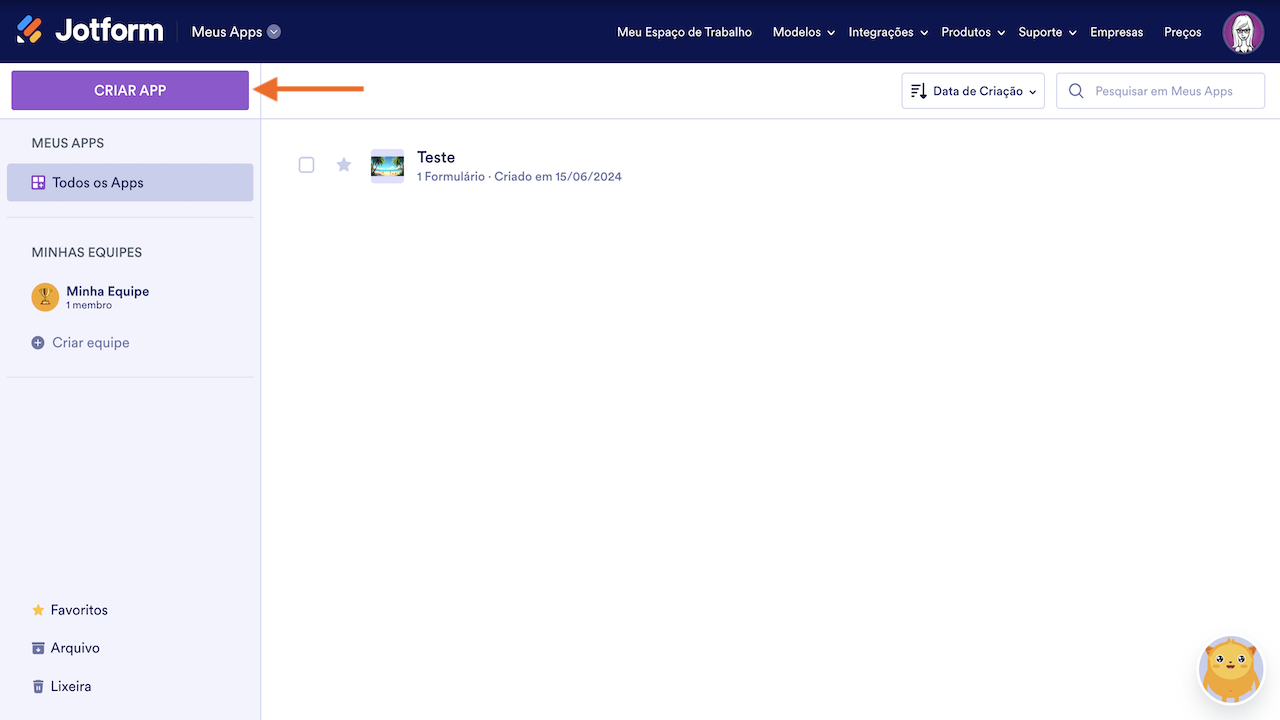The width and height of the screenshot is (1280, 720).
Task: Open the Preços page
Action: (x=1183, y=32)
